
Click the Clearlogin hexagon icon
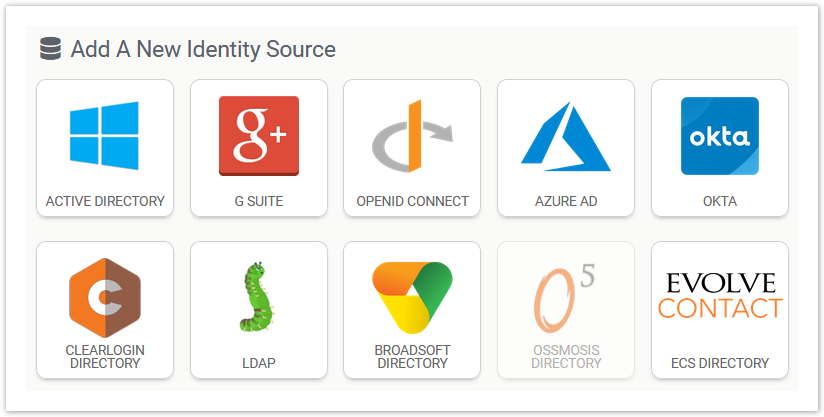pos(104,298)
